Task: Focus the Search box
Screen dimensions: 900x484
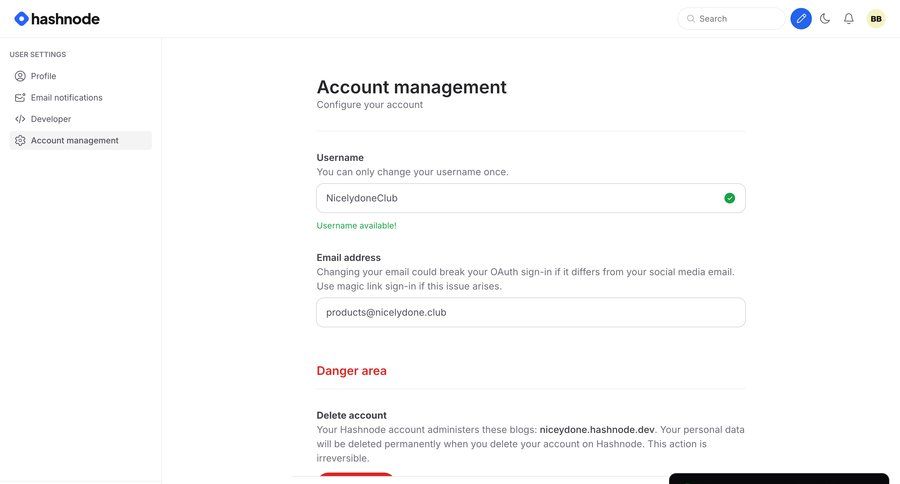Action: (x=731, y=19)
